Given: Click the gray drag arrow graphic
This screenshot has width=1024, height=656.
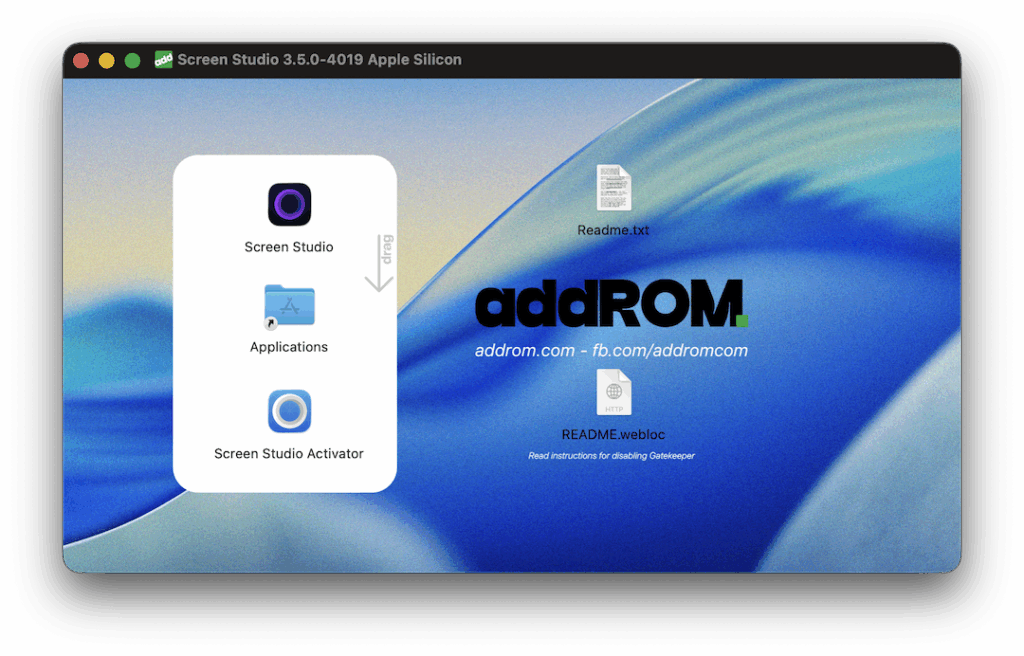Looking at the screenshot, I should click(380, 263).
